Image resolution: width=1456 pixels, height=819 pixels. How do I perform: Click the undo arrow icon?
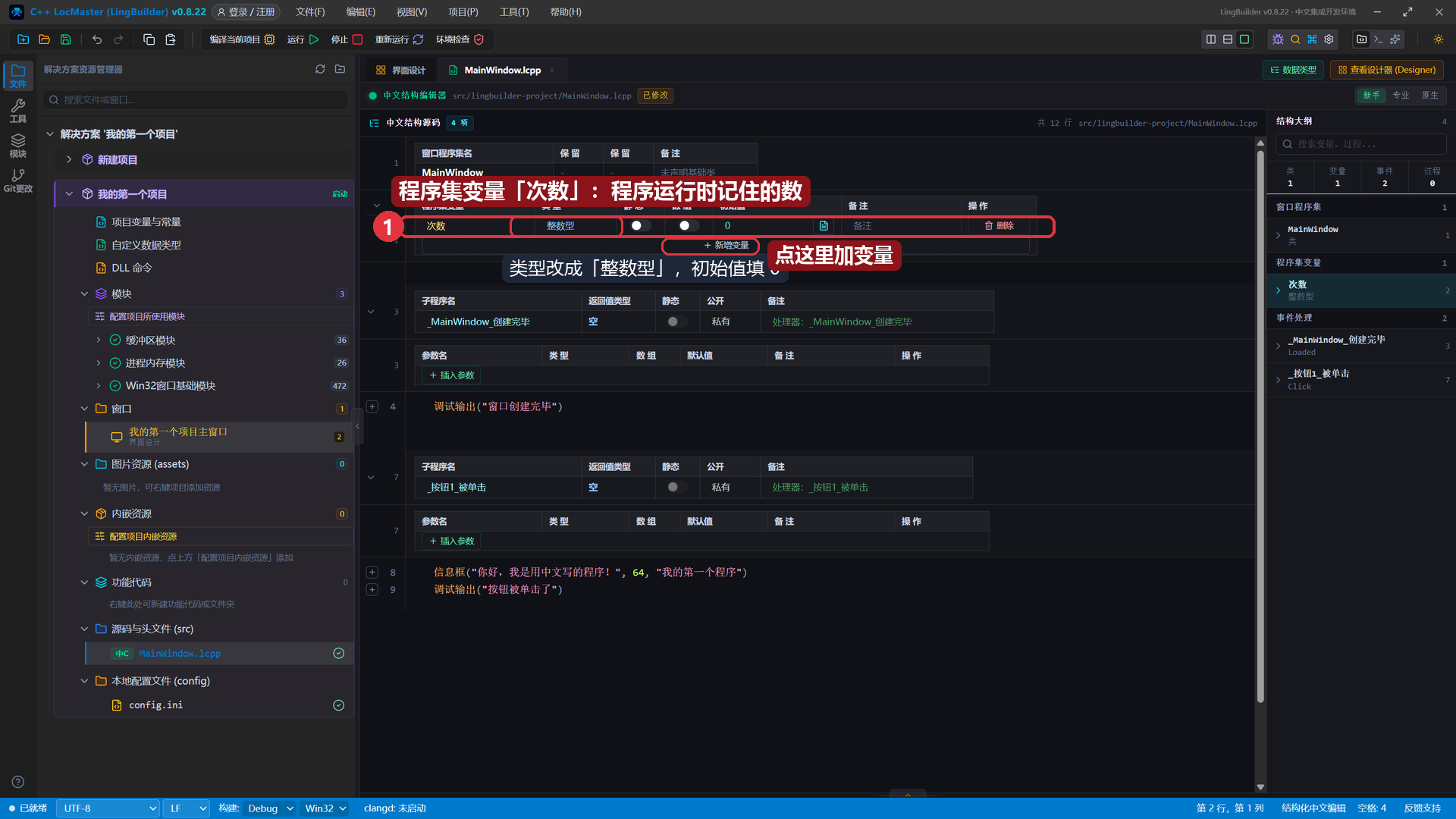coord(97,39)
